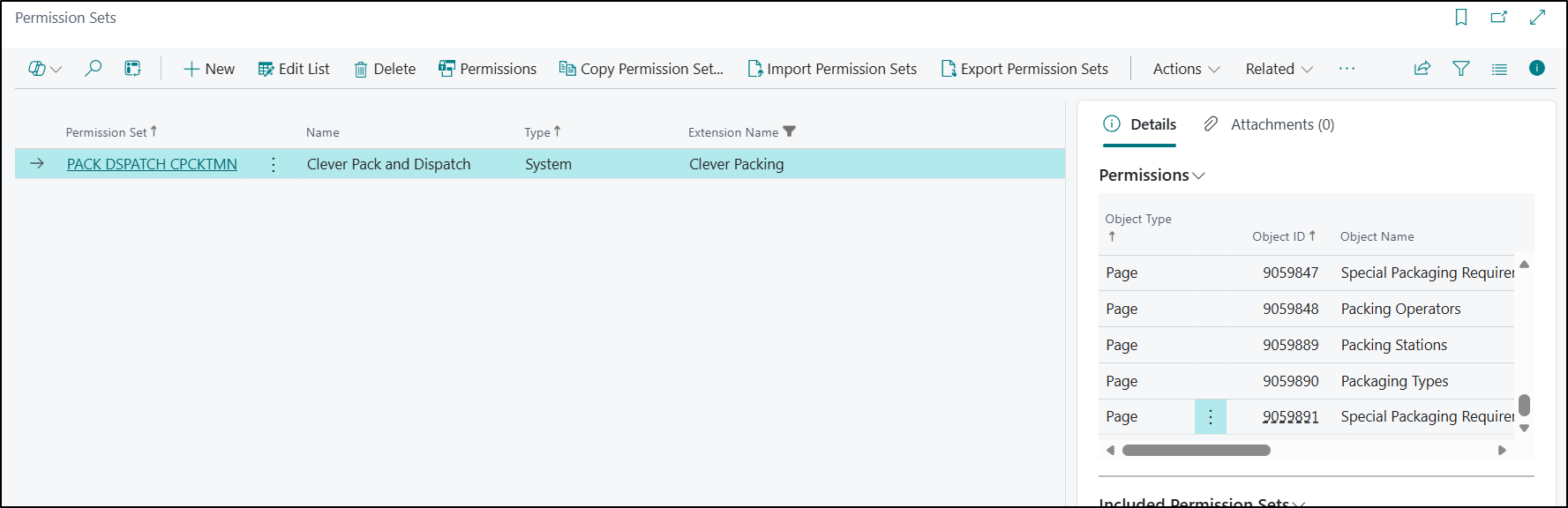The width and height of the screenshot is (1568, 508).
Task: Open page in new window
Action: coord(1499,18)
